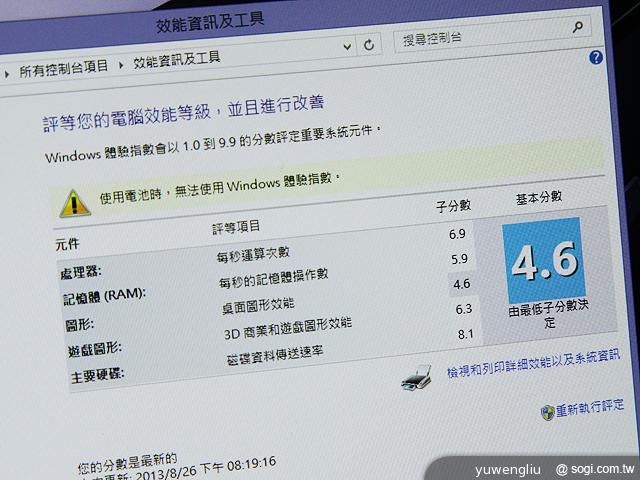Open 檢視和列印詳細效能以及系統資訊 link
This screenshot has width=640, height=480.
click(x=533, y=363)
